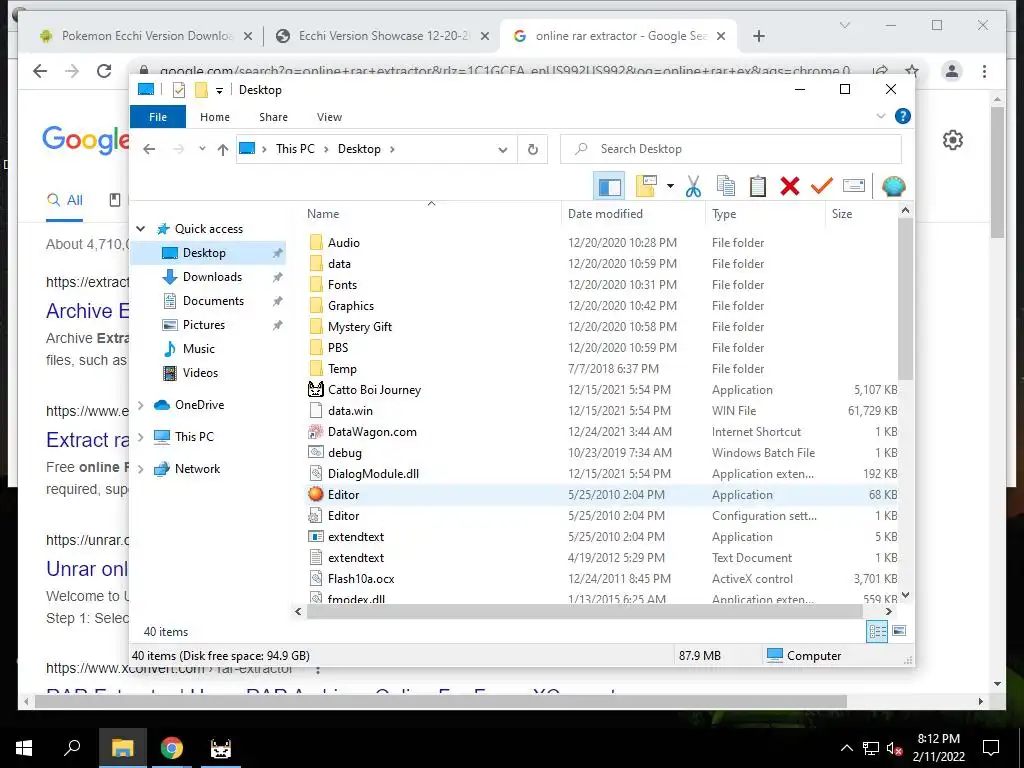Viewport: 1024px width, 768px height.
Task: Open the Explorer Help icon
Action: tap(903, 116)
